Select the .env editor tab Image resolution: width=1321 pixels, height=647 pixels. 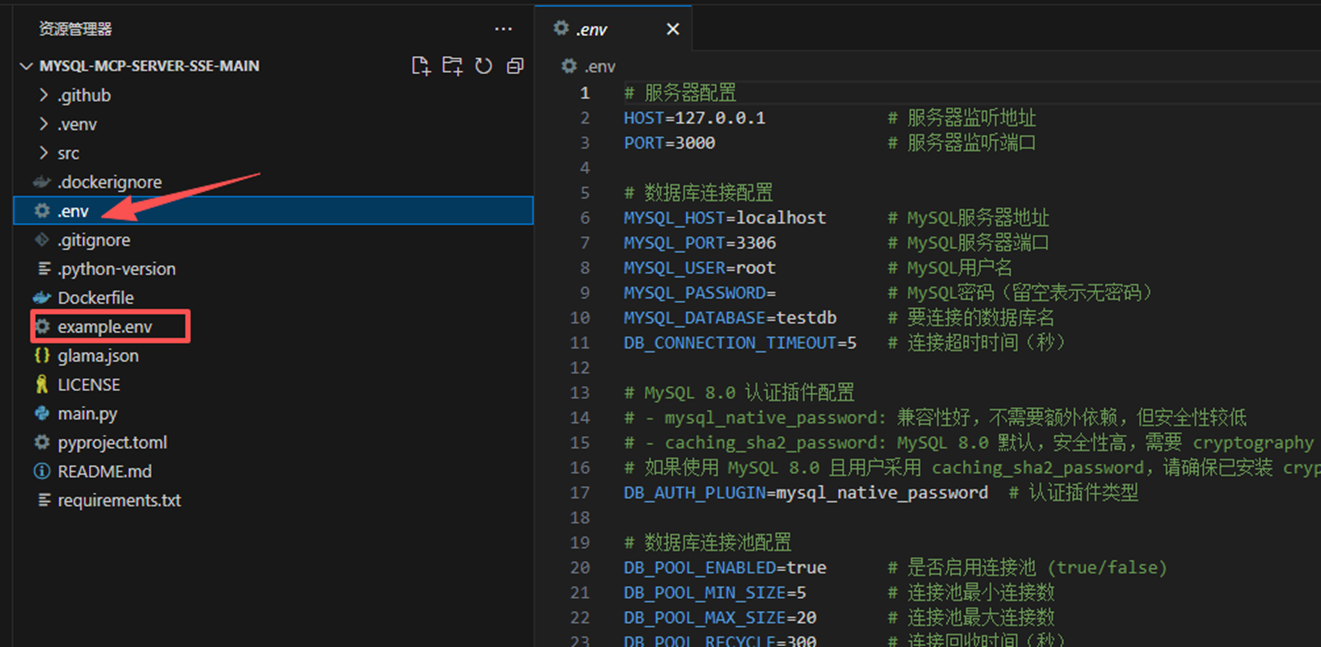point(600,28)
